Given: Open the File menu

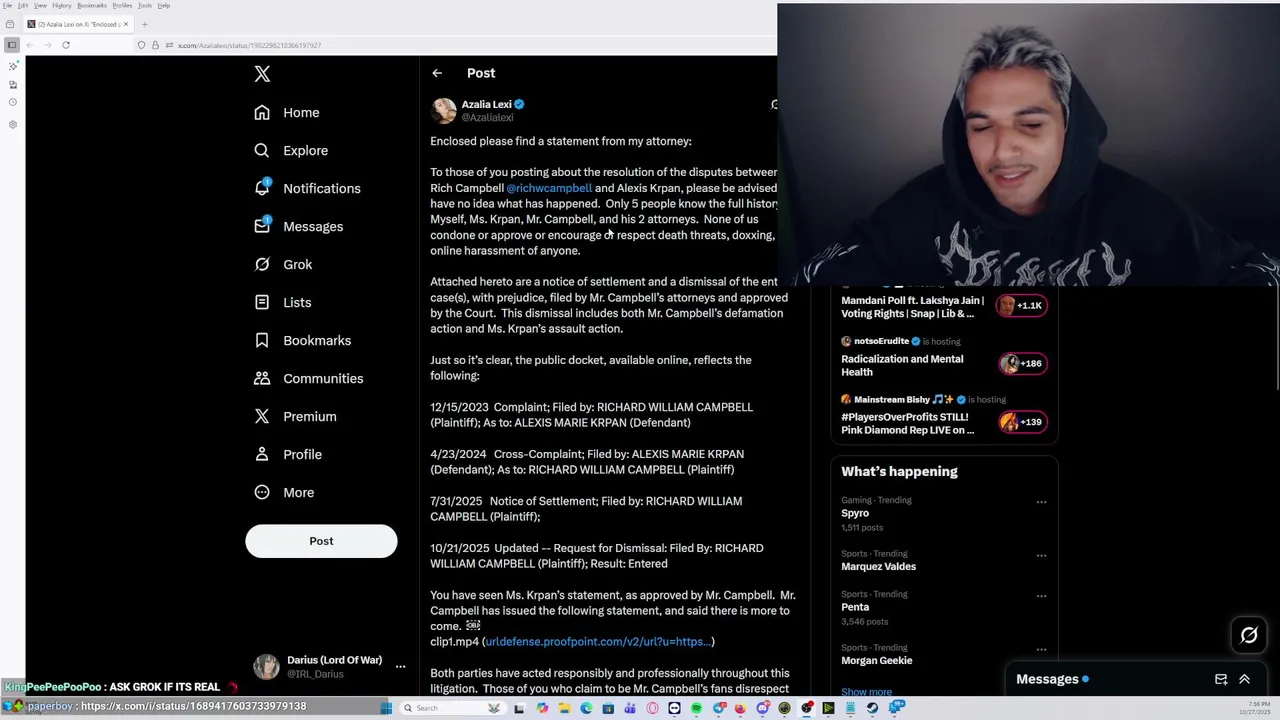Looking at the screenshot, I should coord(7,6).
